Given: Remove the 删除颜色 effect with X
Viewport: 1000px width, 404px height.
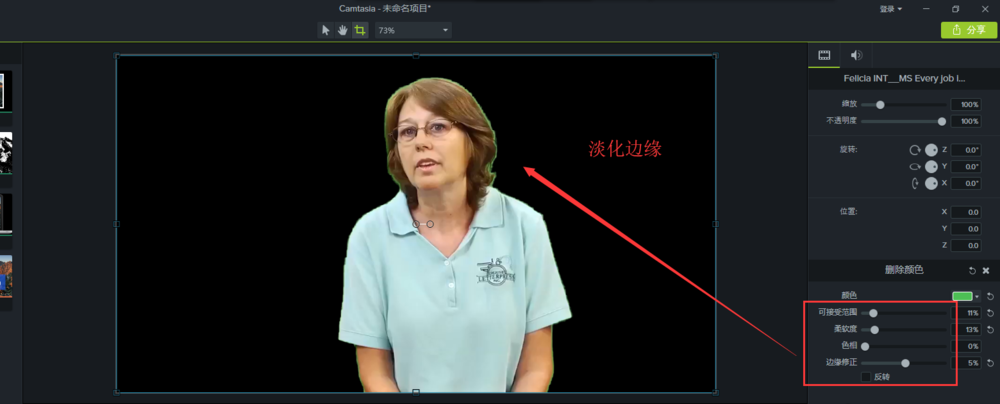Looking at the screenshot, I should (986, 271).
